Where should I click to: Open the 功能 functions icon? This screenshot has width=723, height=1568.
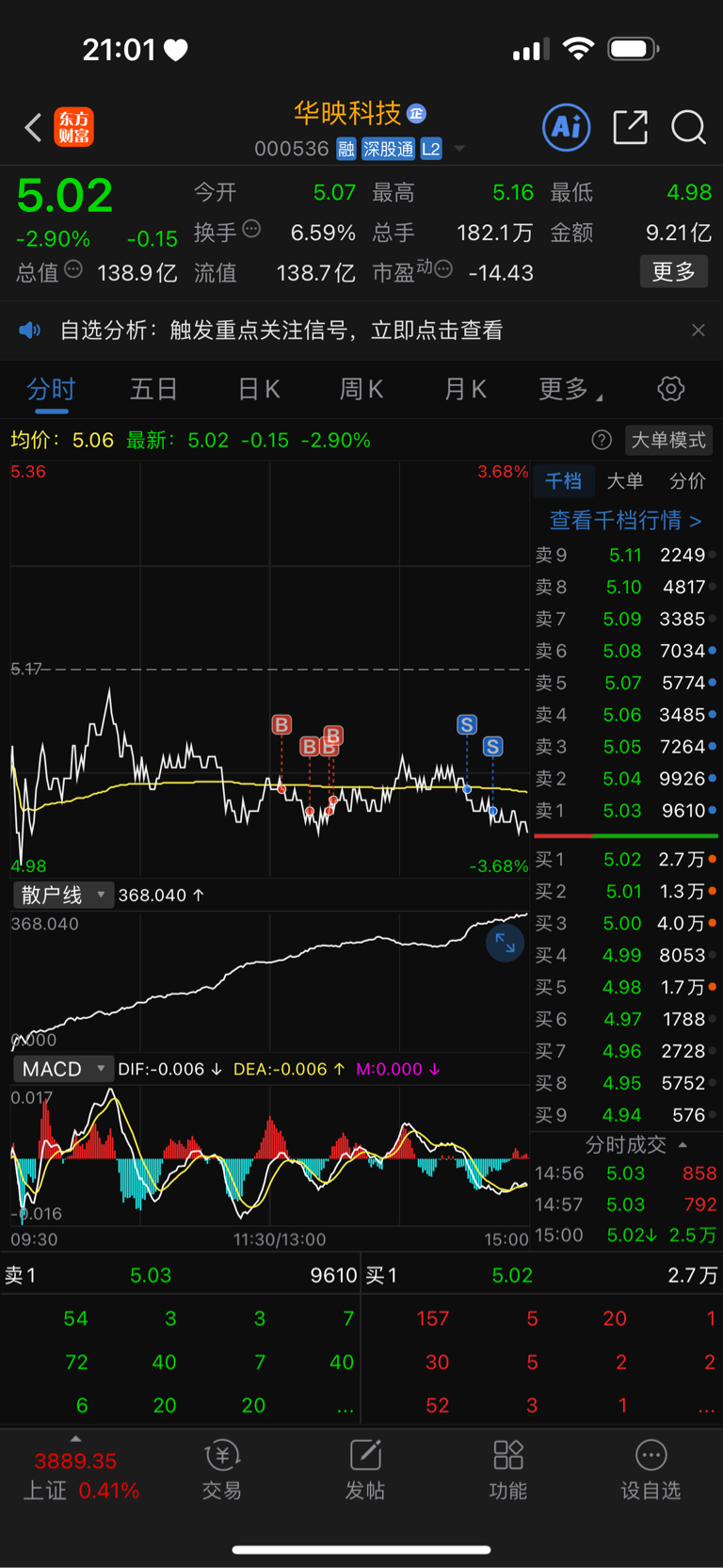[x=508, y=1469]
